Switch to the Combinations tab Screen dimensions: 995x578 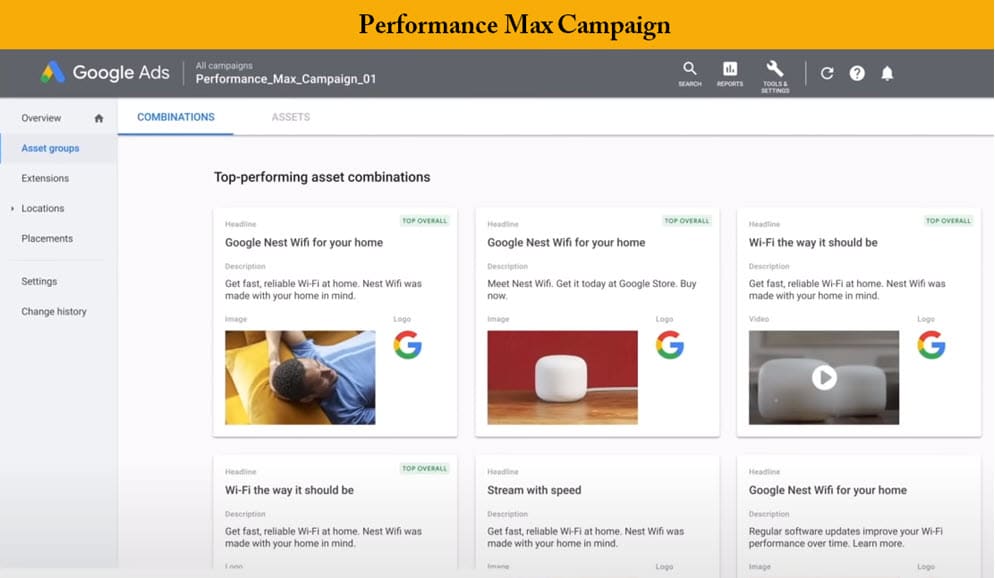pos(176,117)
